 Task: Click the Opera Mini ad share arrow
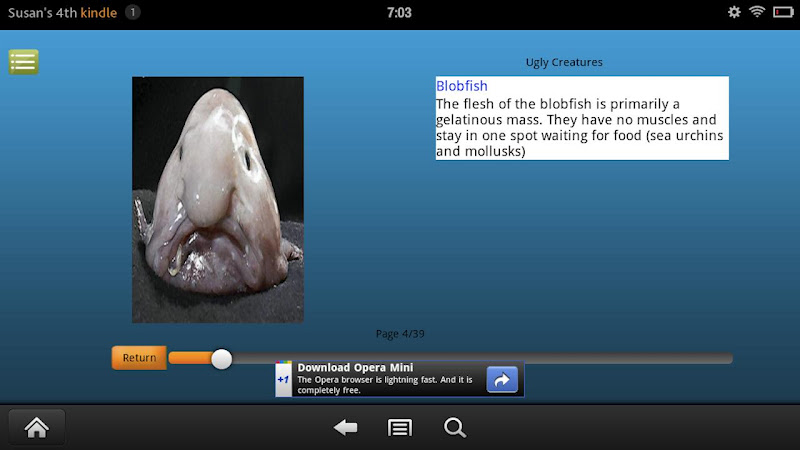tap(502, 379)
